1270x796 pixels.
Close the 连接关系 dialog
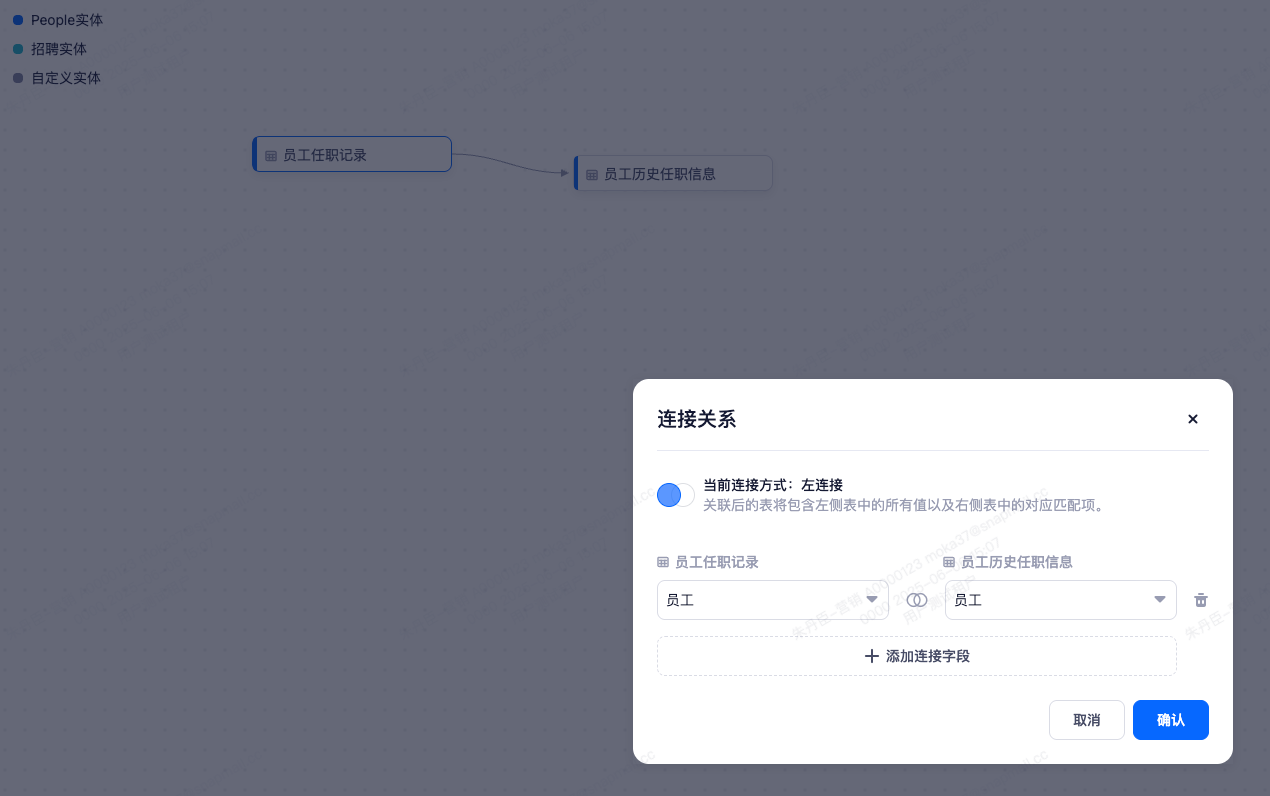pos(1192,419)
